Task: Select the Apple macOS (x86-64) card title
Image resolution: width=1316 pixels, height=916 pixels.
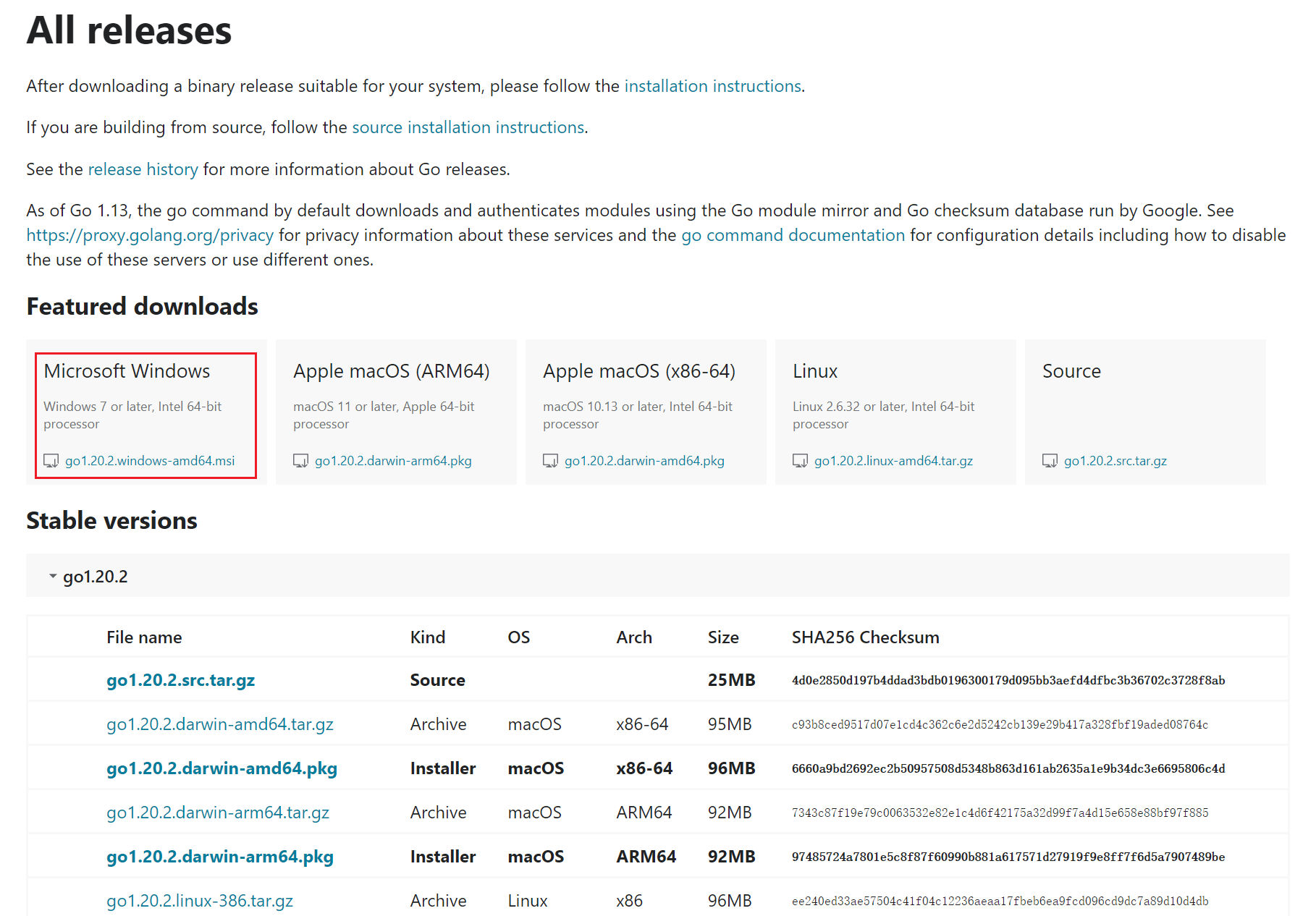Action: click(639, 371)
